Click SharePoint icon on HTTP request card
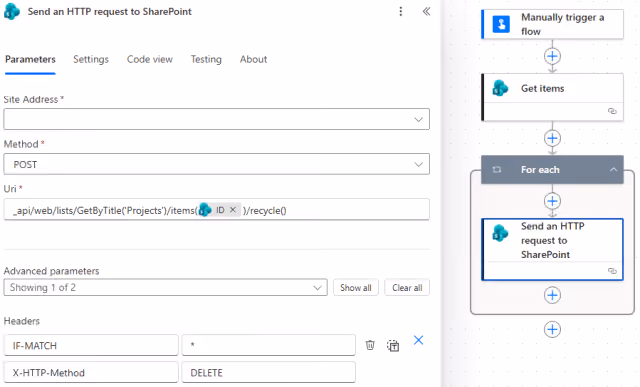Image resolution: width=640 pixels, height=387 pixels. tap(500, 233)
